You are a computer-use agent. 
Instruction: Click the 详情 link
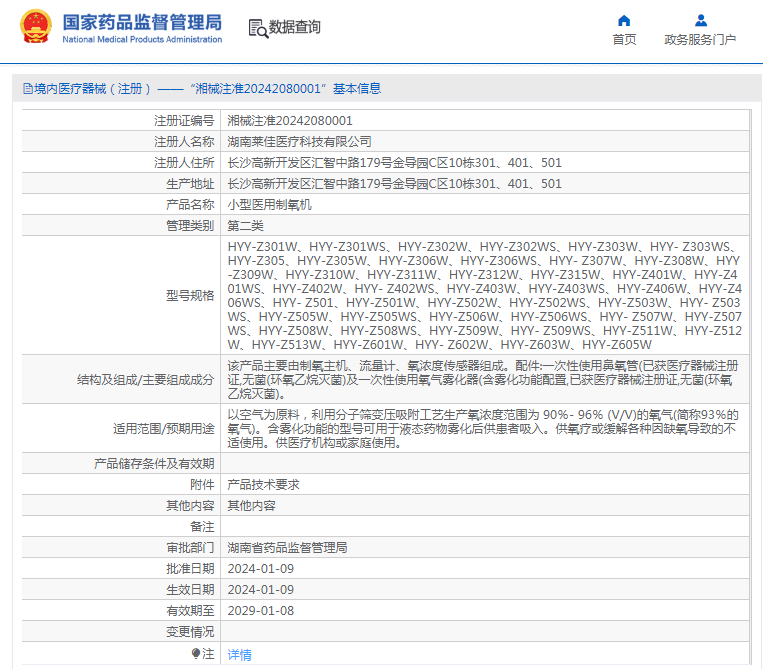[x=239, y=655]
